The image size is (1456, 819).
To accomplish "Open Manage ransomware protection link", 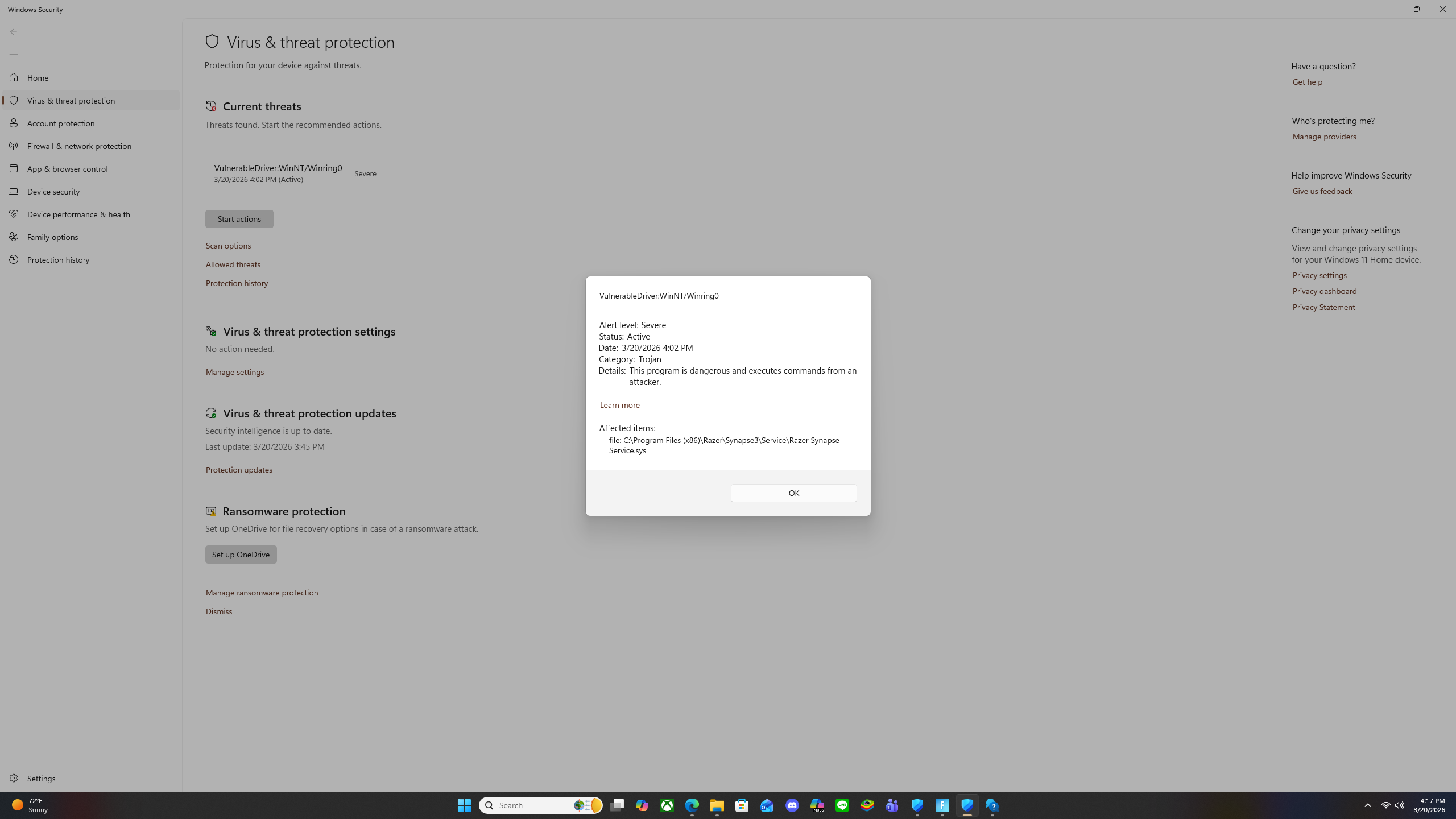I will tap(262, 593).
